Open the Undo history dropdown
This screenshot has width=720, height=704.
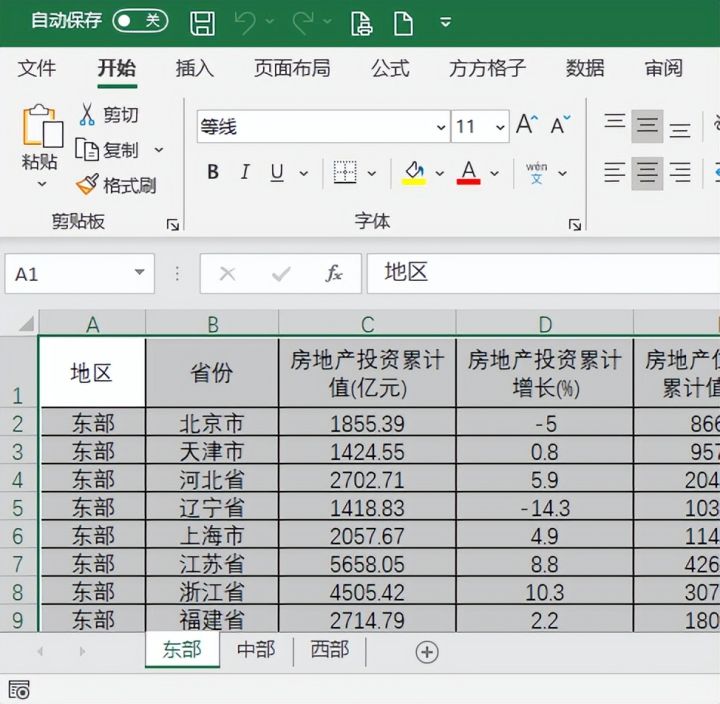pos(270,21)
